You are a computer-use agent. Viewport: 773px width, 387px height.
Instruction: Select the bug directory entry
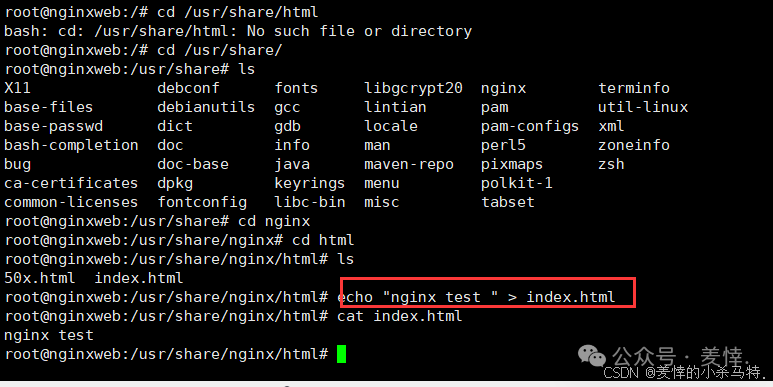(x=17, y=165)
